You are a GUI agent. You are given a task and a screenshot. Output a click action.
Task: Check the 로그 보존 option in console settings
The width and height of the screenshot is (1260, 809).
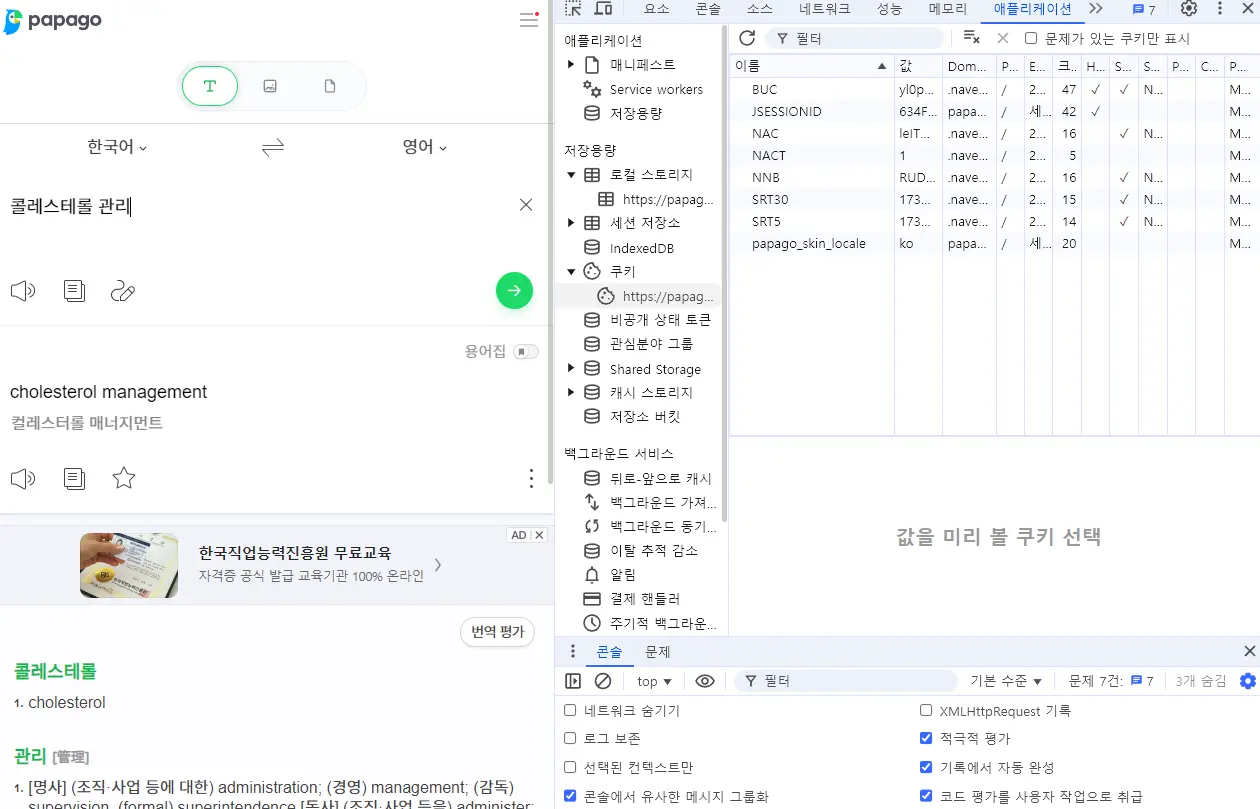pos(570,738)
